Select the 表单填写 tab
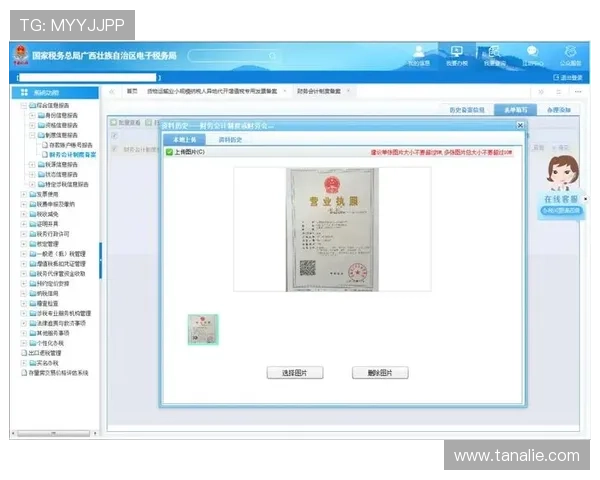The image size is (600, 480). point(515,110)
